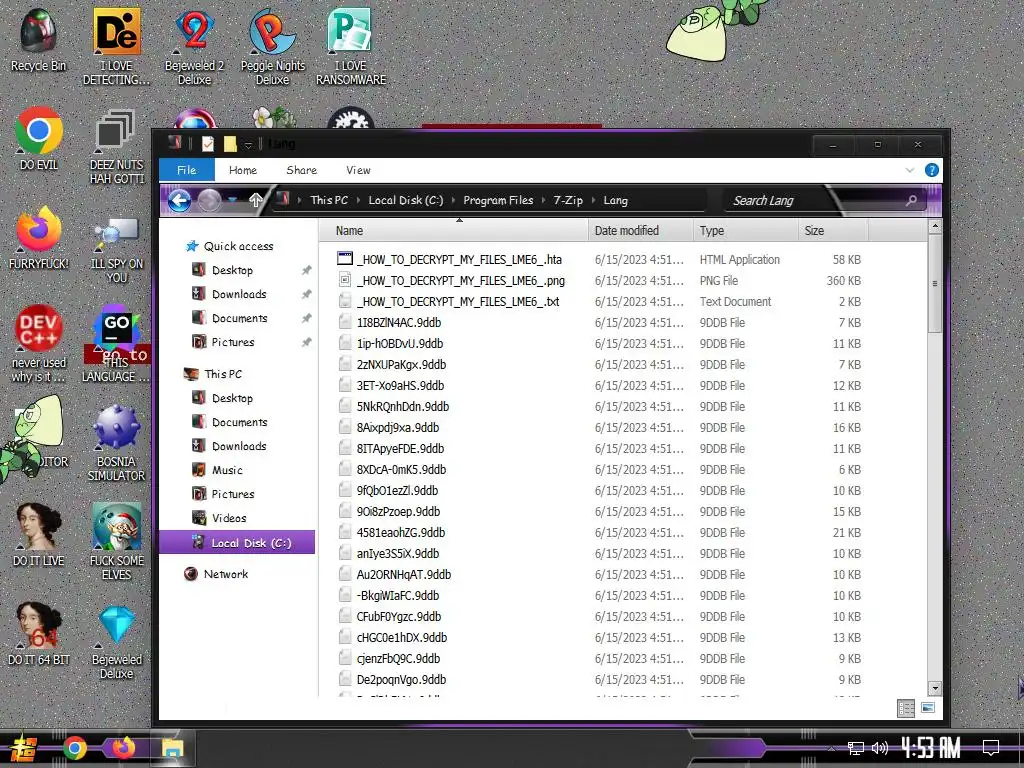Open the DO EVIL Chrome shortcut

pyautogui.click(x=39, y=138)
